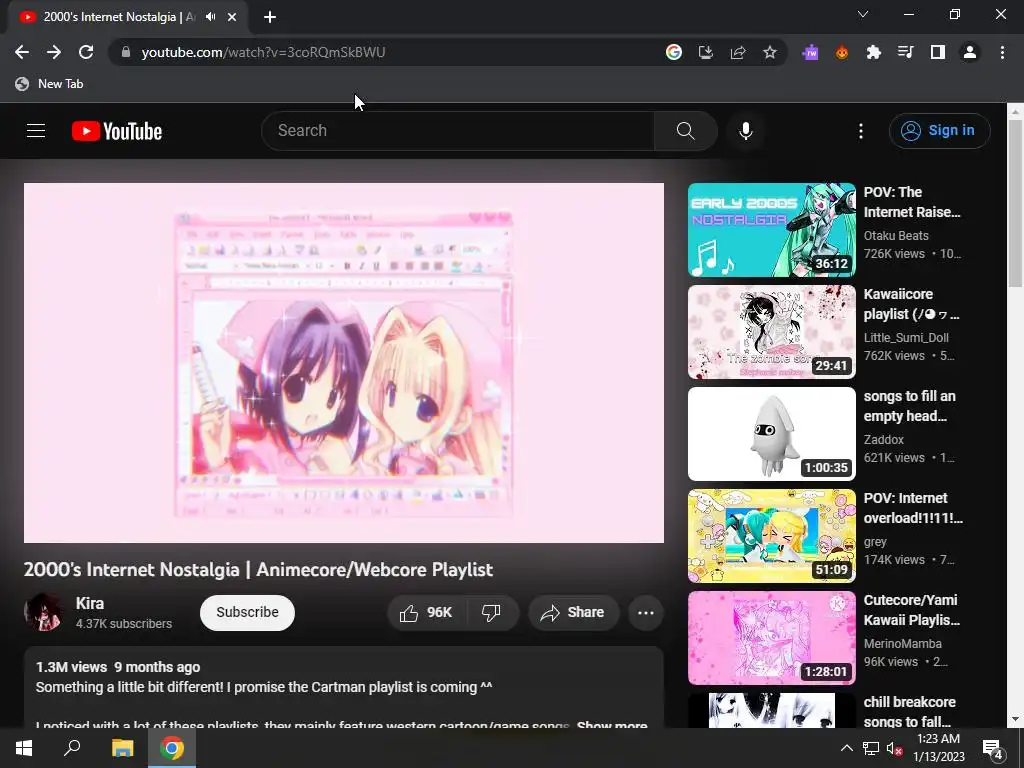Click the address bar URL
Screen dimensions: 1024x768
point(263,52)
